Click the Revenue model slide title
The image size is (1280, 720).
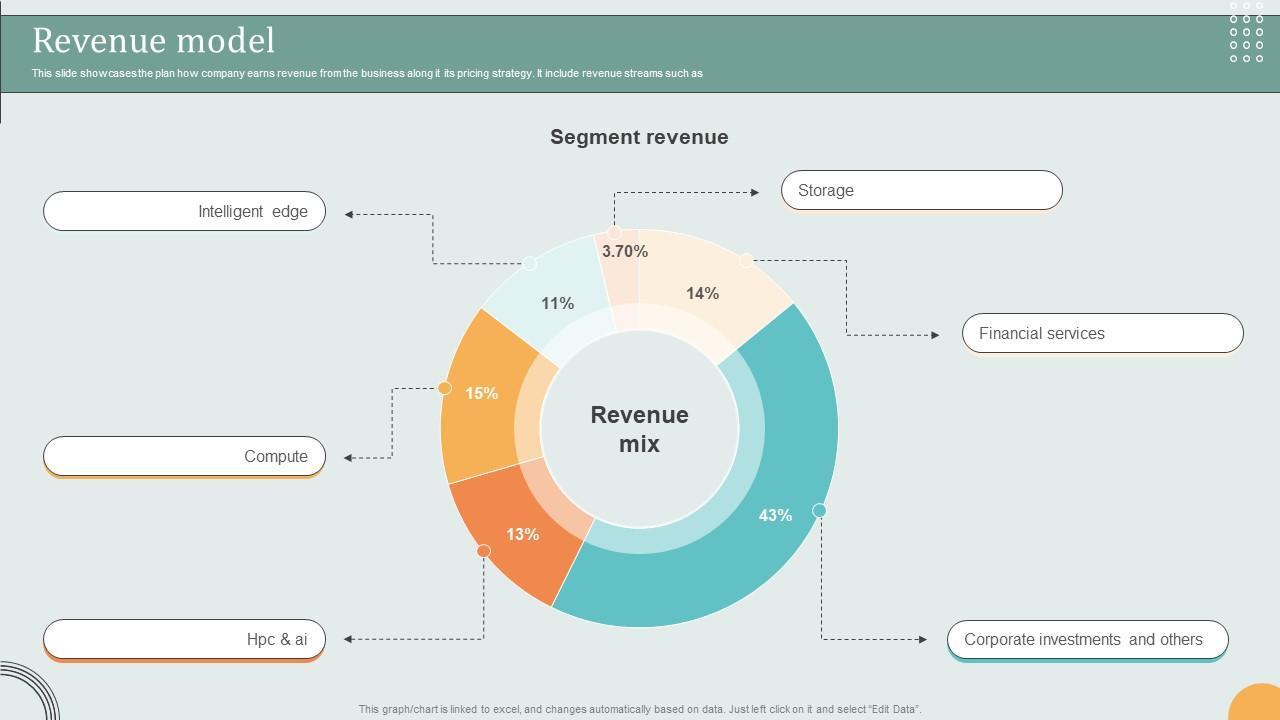pos(153,40)
